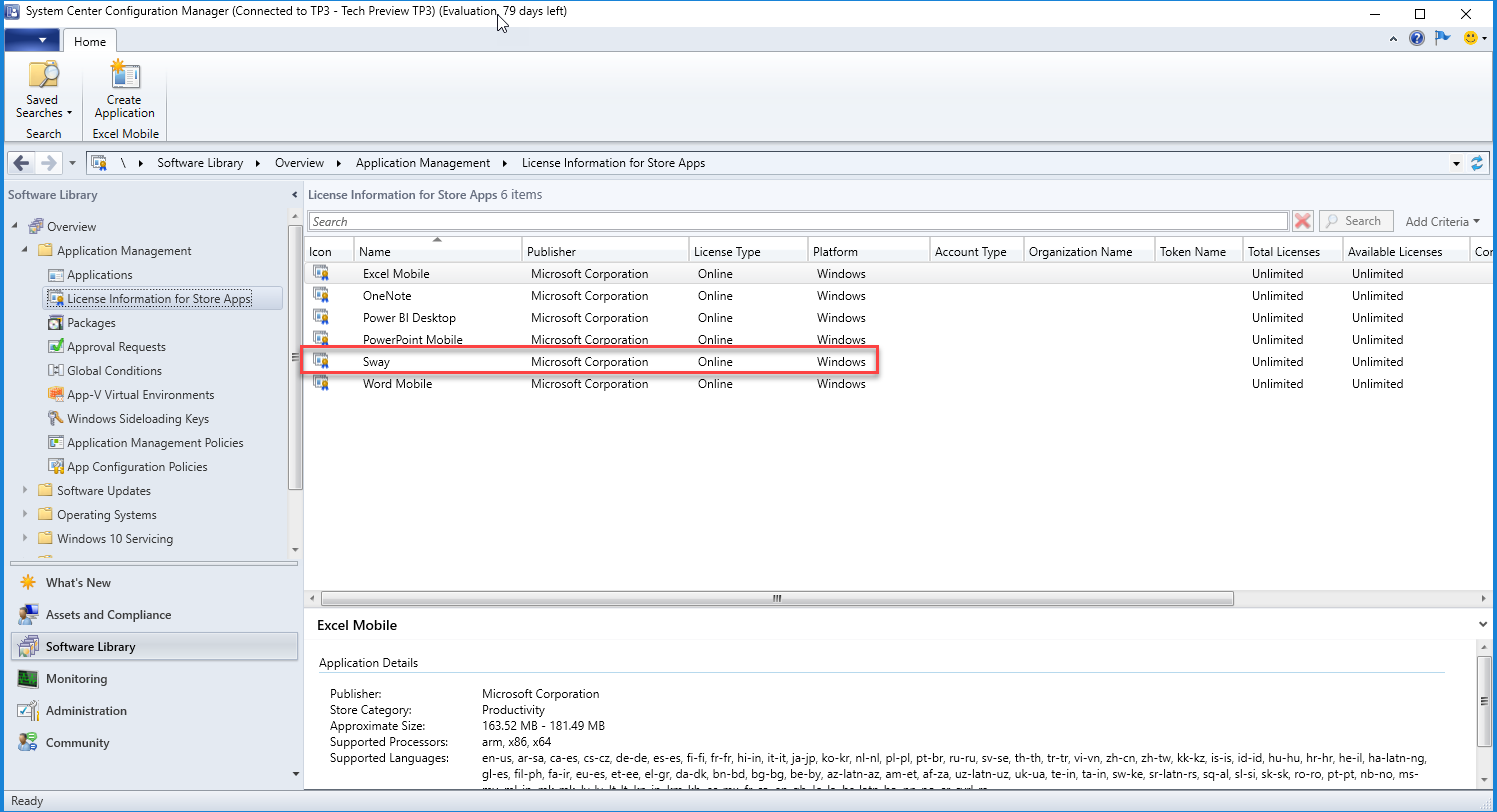Screen dimensions: 1497x812
Task: Click the OneNote row icon
Action: pyautogui.click(x=321, y=295)
